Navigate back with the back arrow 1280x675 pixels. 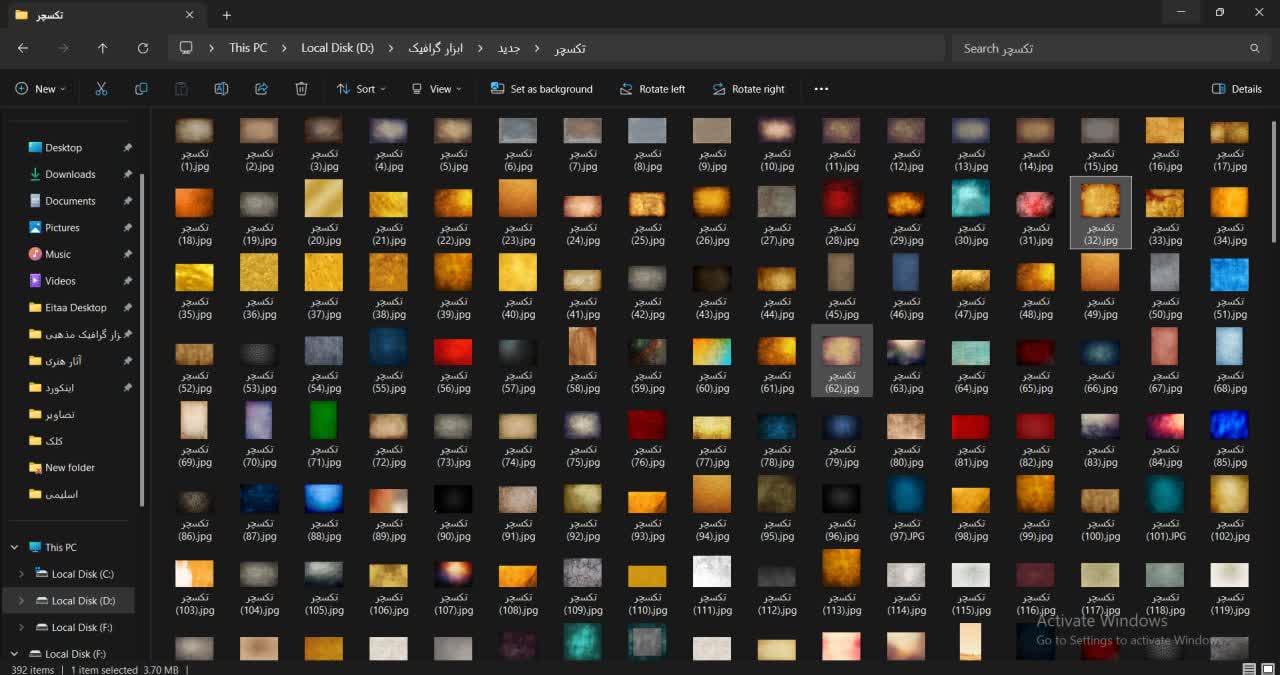[x=23, y=48]
